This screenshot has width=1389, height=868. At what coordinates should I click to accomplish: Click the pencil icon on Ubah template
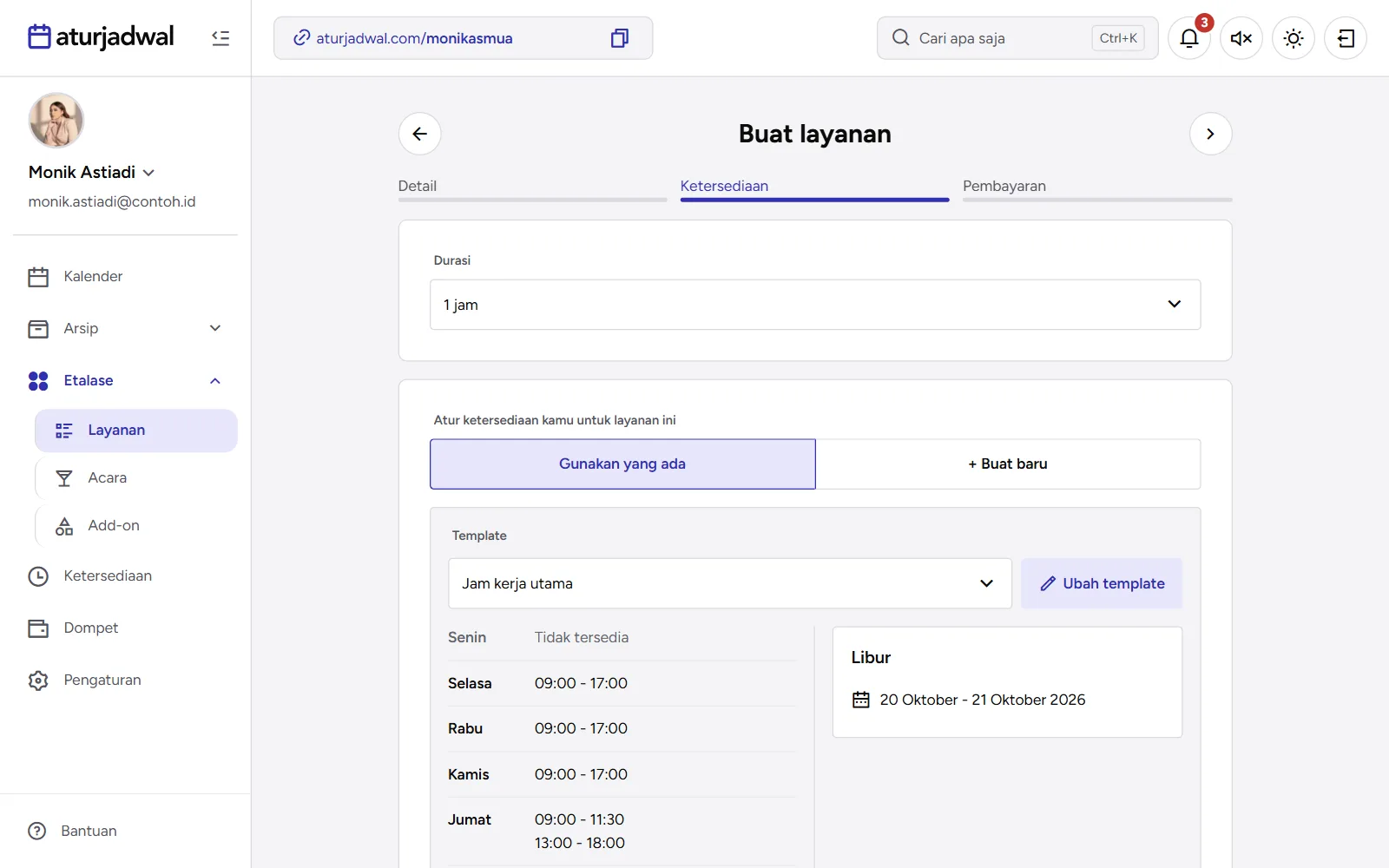pyautogui.click(x=1048, y=583)
